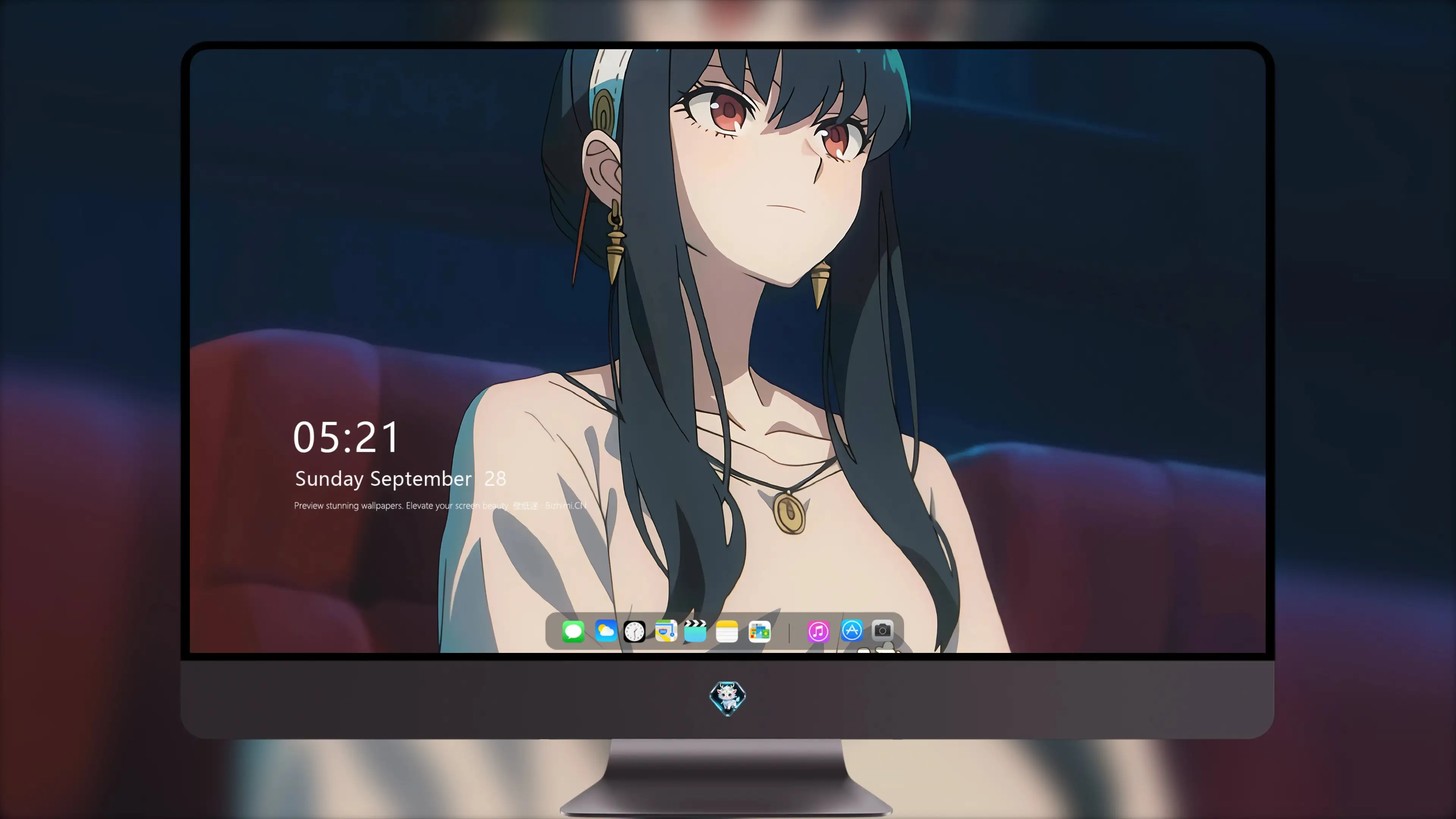Open the App Store from the dock
The width and height of the screenshot is (1456, 819).
click(852, 631)
